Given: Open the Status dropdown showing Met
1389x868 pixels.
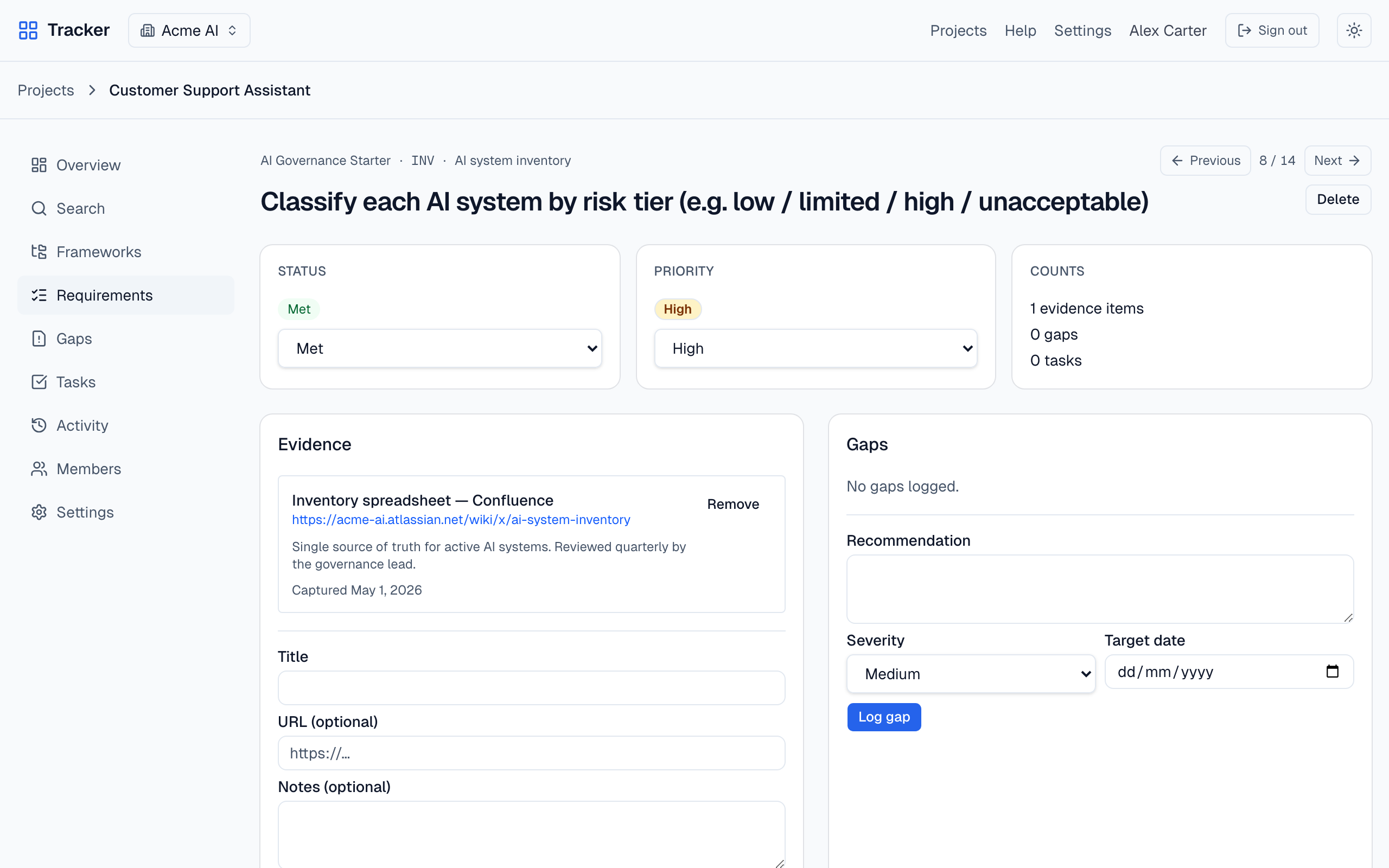Looking at the screenshot, I should pyautogui.click(x=440, y=348).
